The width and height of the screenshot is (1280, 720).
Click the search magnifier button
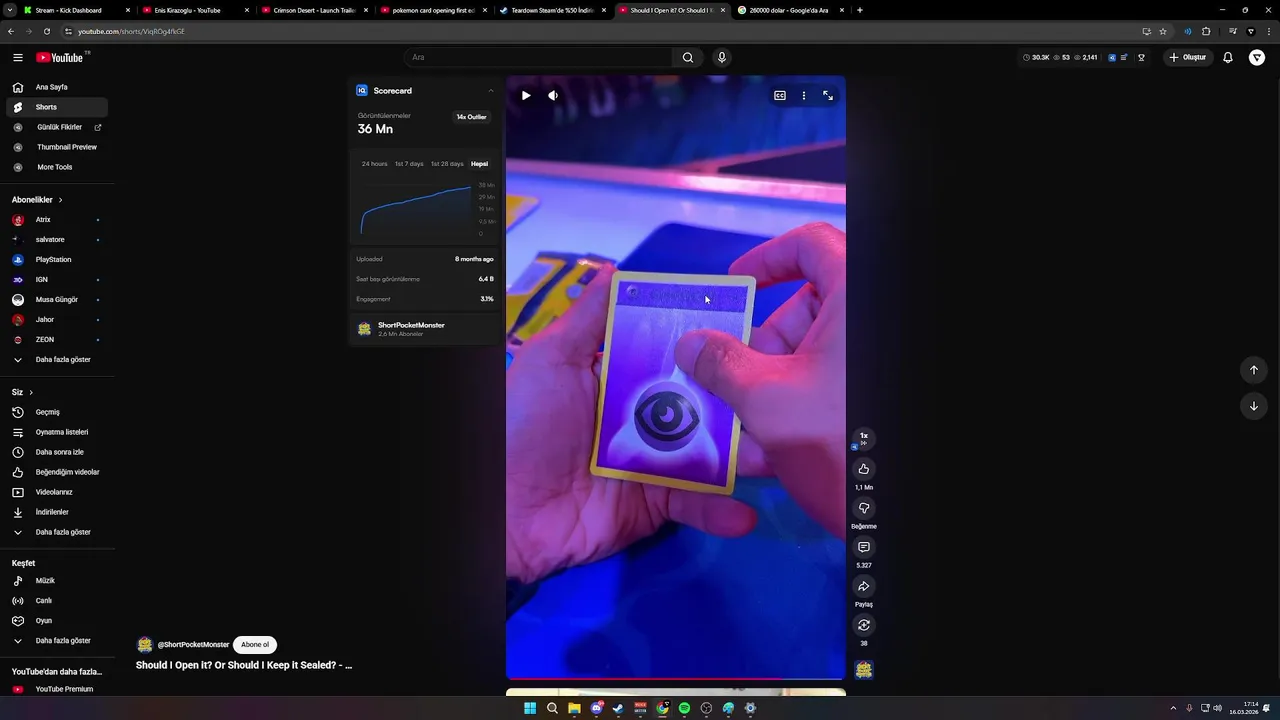[x=688, y=57]
